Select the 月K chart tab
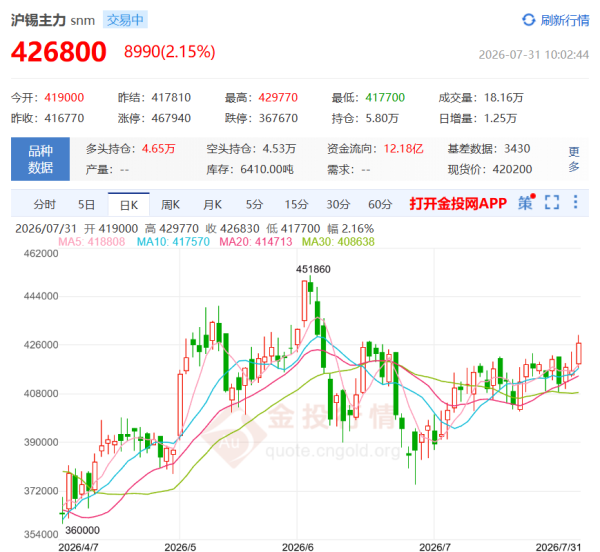600x552 pixels. pyautogui.click(x=212, y=205)
